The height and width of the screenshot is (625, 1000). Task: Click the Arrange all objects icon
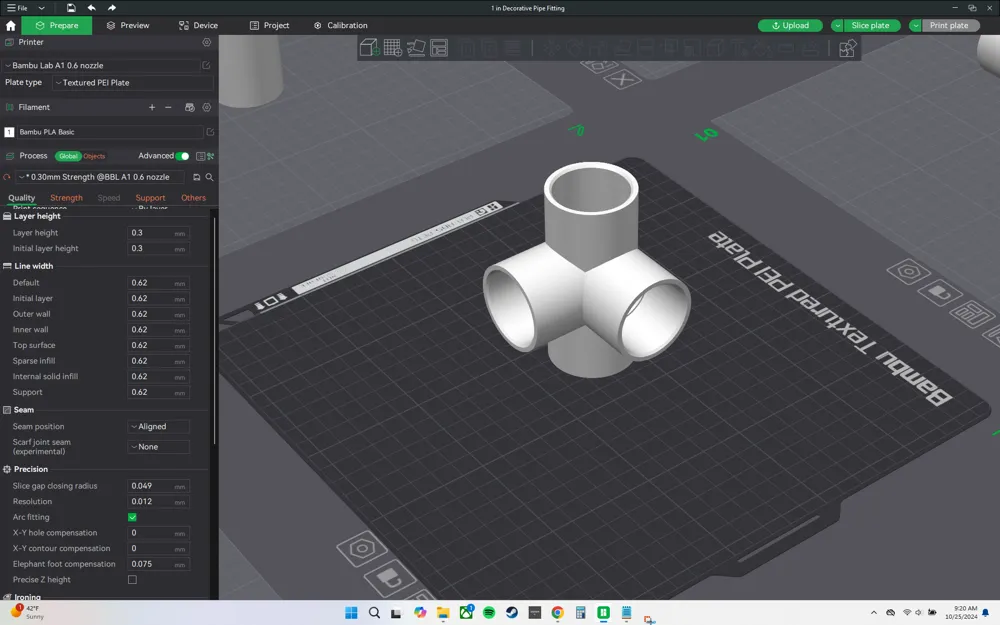[x=440, y=46]
